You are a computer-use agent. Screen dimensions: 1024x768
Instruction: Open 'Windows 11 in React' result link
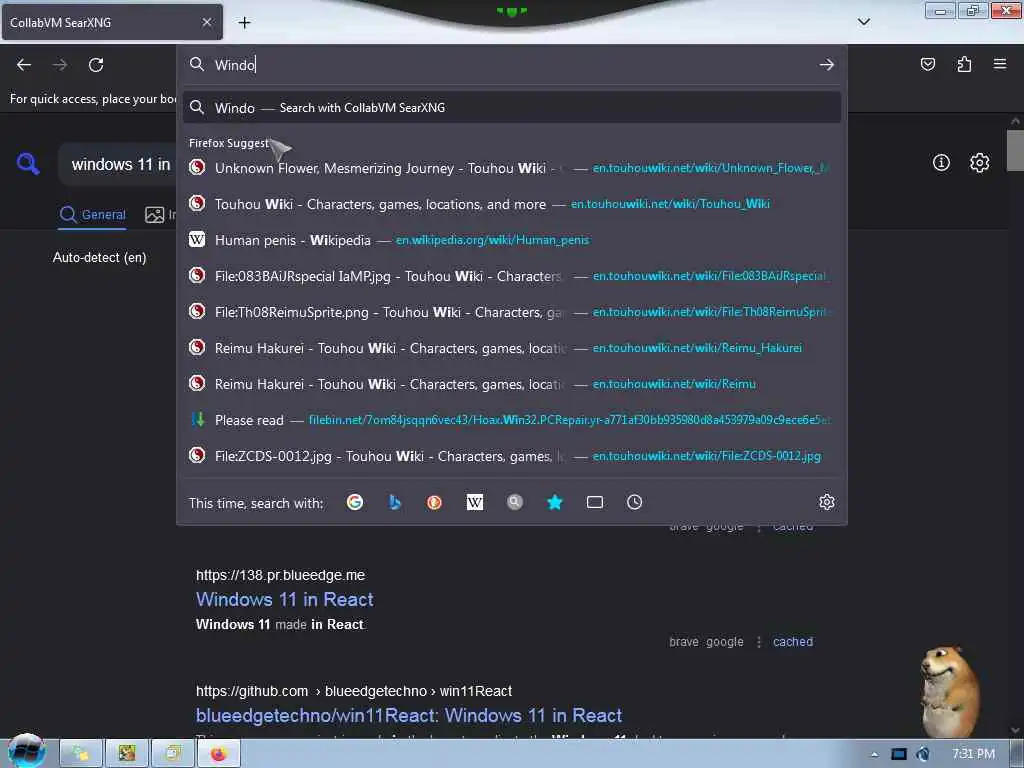pos(285,599)
